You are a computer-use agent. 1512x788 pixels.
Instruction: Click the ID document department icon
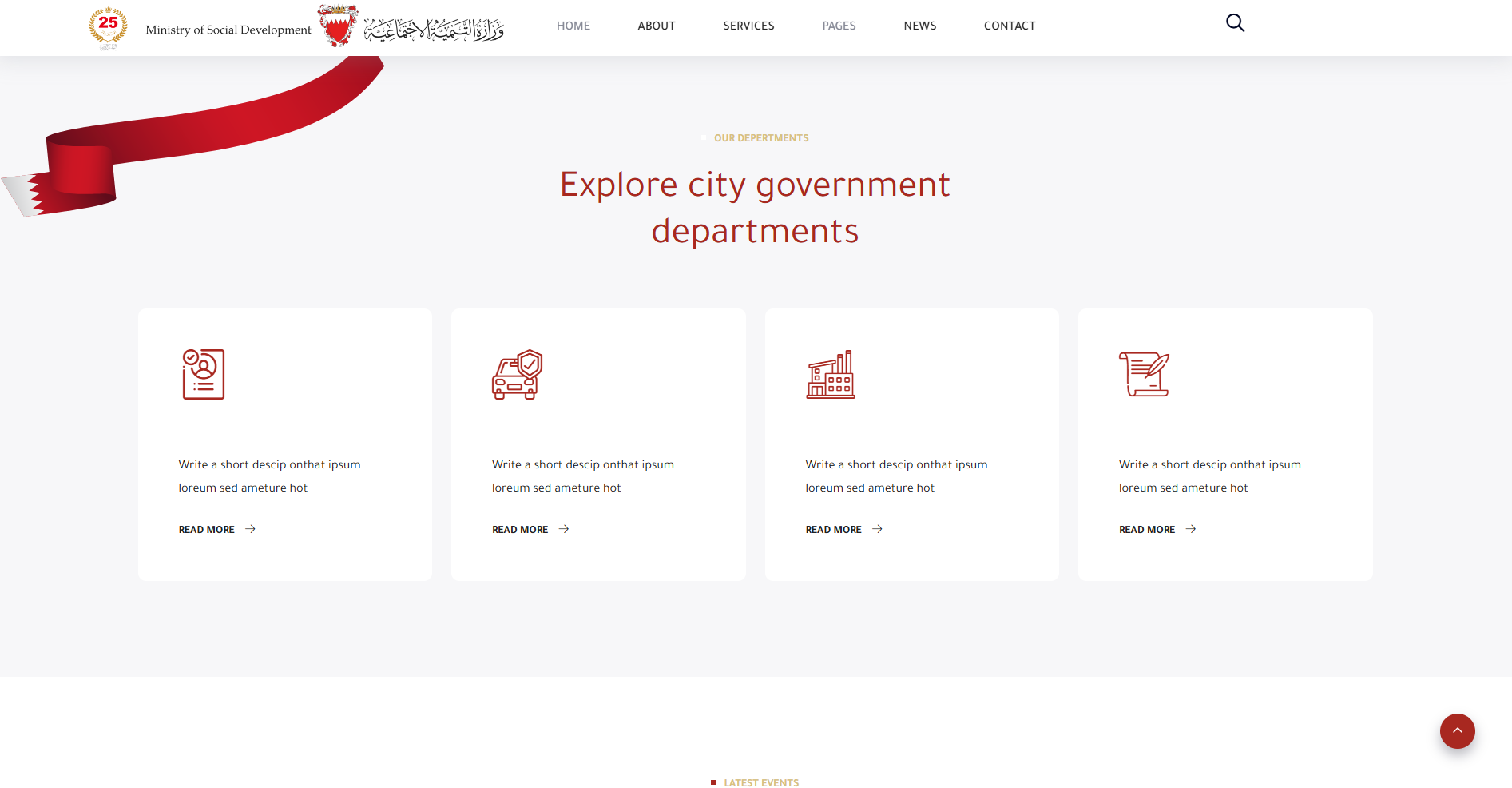pos(203,373)
